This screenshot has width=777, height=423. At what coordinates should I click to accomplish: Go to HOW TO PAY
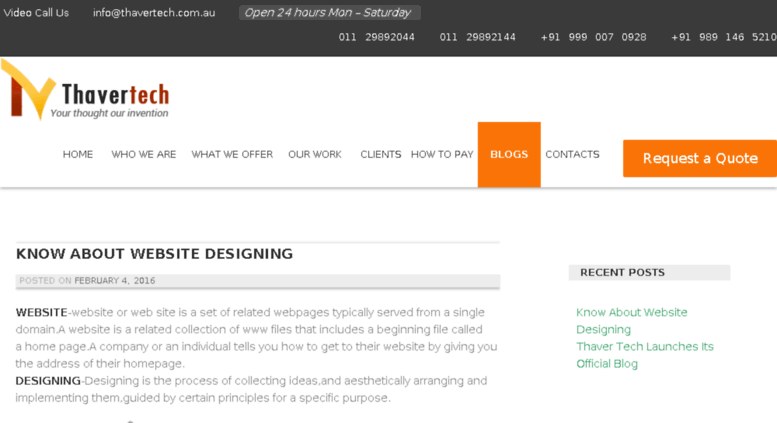(x=442, y=155)
